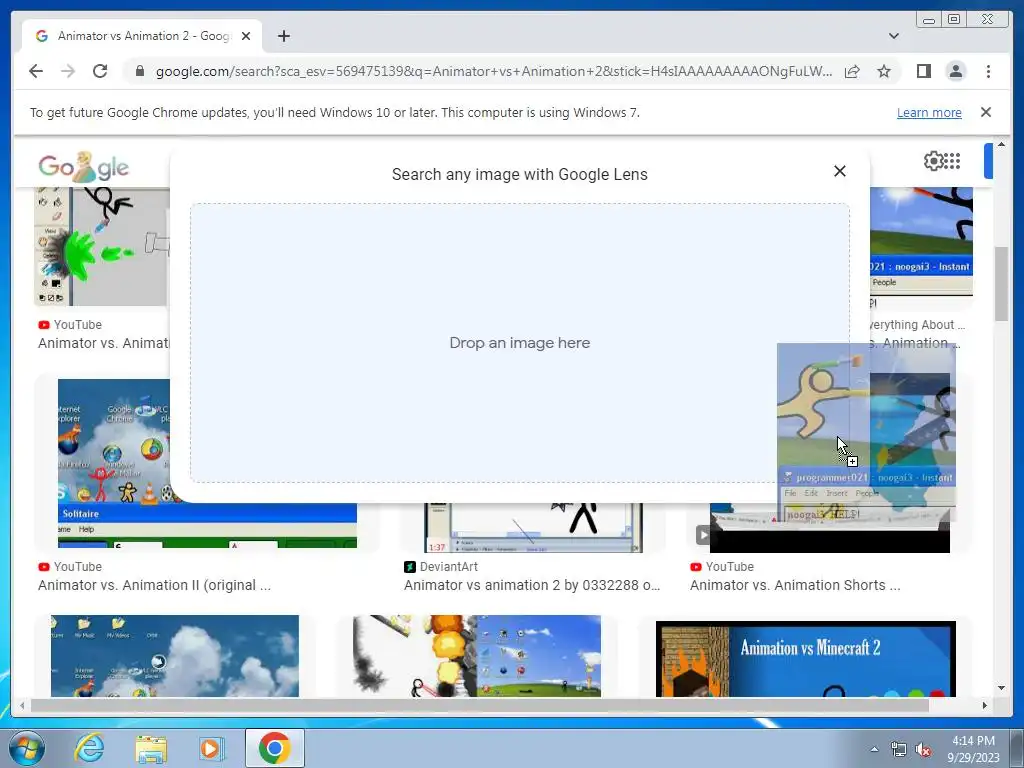Go back to the previous page
The height and width of the screenshot is (768, 1024).
pyautogui.click(x=36, y=71)
